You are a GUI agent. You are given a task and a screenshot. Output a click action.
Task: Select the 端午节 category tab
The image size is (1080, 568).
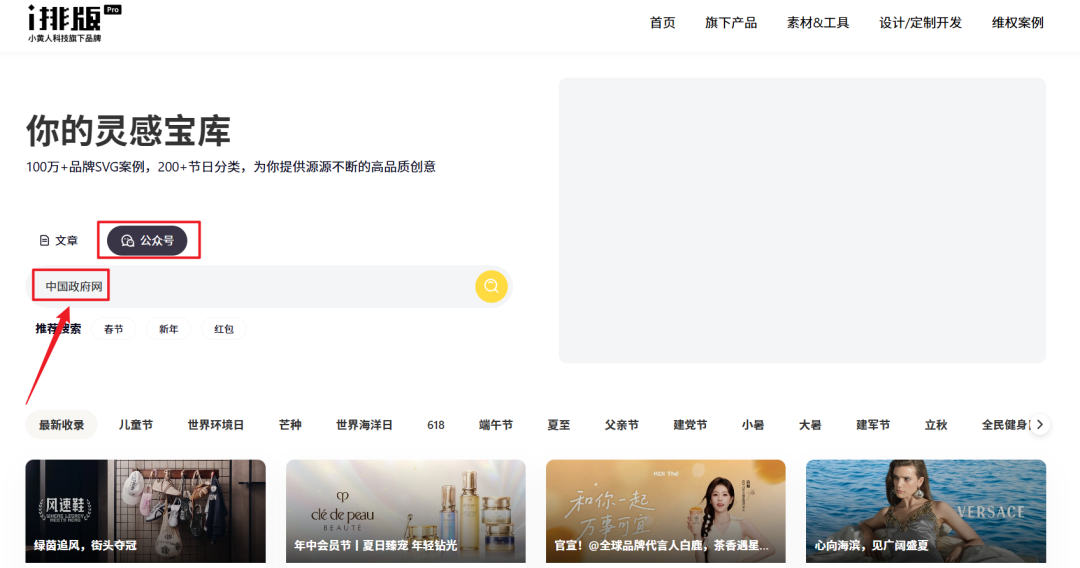pyautogui.click(x=496, y=425)
